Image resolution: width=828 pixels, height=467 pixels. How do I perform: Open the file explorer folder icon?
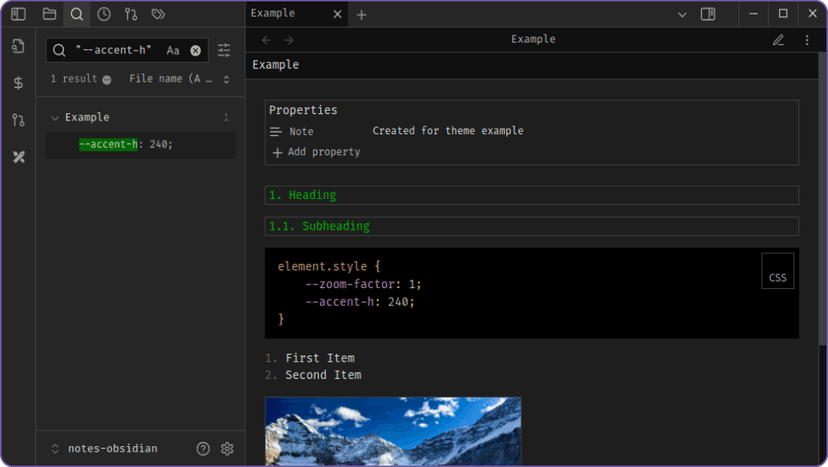(x=49, y=14)
